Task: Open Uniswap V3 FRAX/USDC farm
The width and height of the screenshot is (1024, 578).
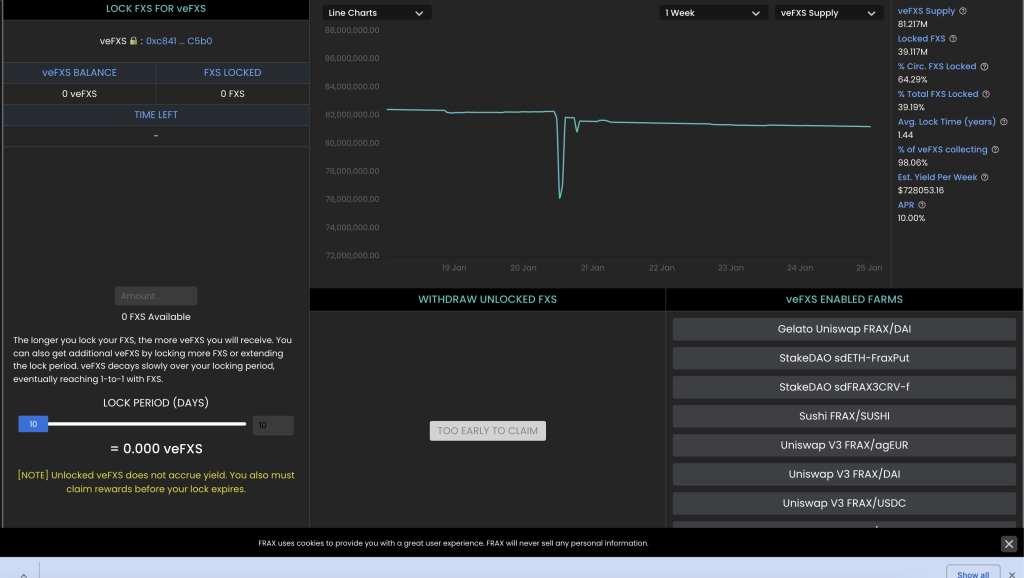Action: (x=844, y=504)
